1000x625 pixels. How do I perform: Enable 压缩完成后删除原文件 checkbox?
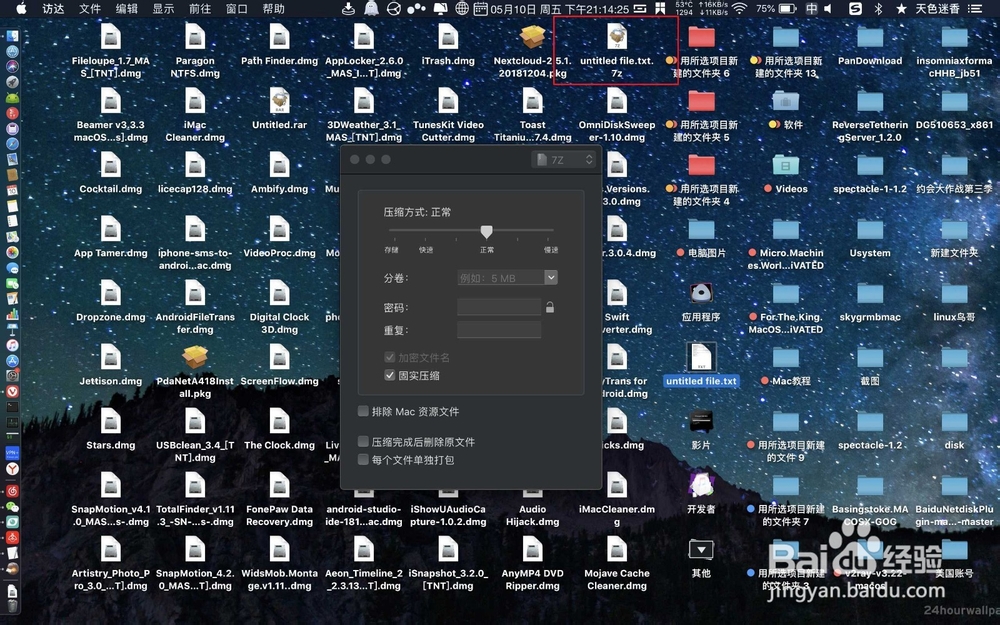364,441
